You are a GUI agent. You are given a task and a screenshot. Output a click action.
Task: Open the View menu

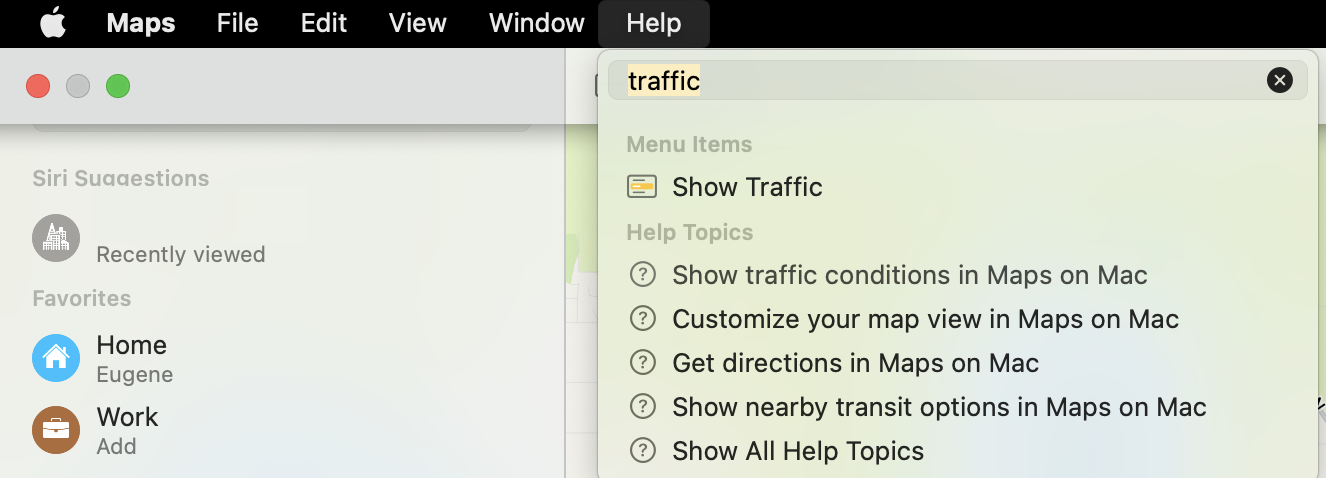(x=417, y=23)
